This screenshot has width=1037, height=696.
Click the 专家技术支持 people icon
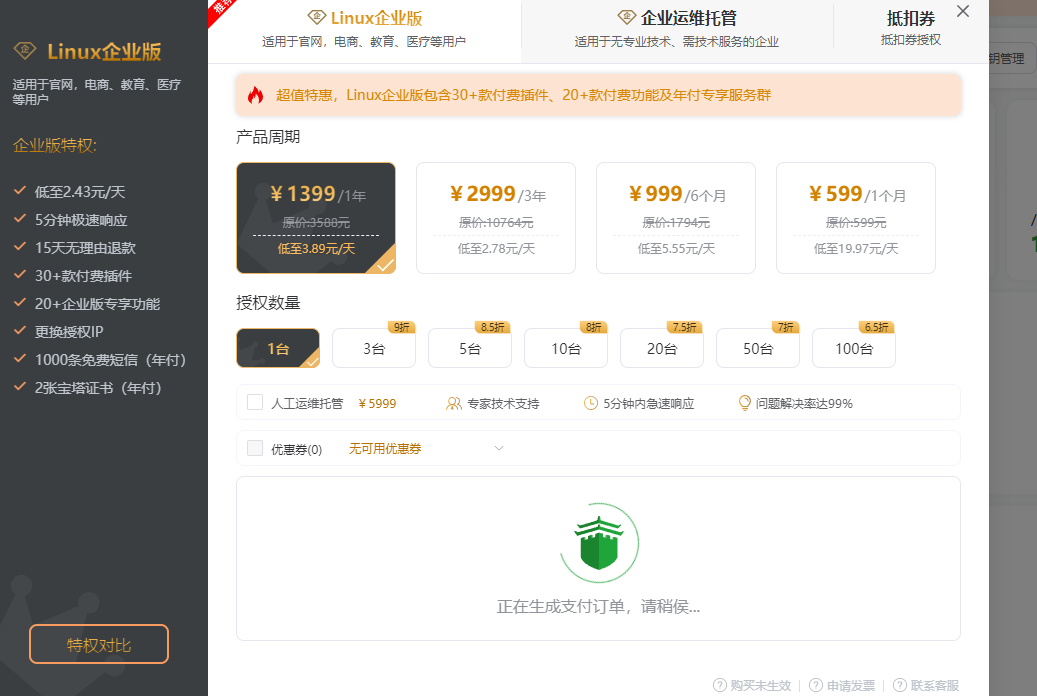(x=454, y=404)
